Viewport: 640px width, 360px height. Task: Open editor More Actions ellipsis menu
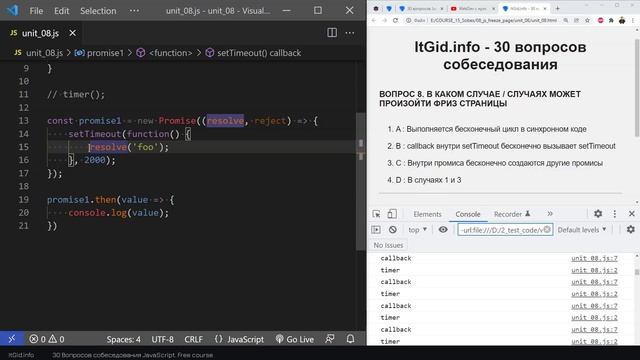click(x=350, y=33)
